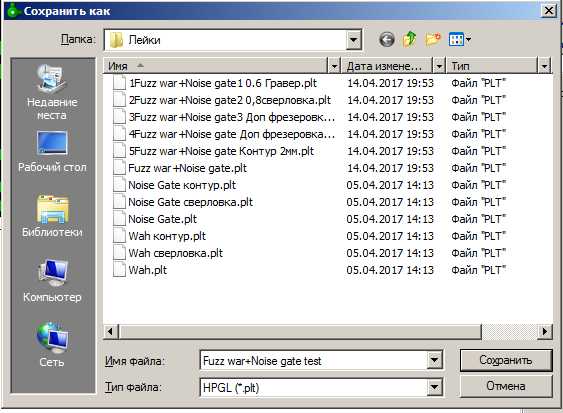Expand the Тип файла HPGL dropdown
This screenshot has width=563, height=413.
434,387
